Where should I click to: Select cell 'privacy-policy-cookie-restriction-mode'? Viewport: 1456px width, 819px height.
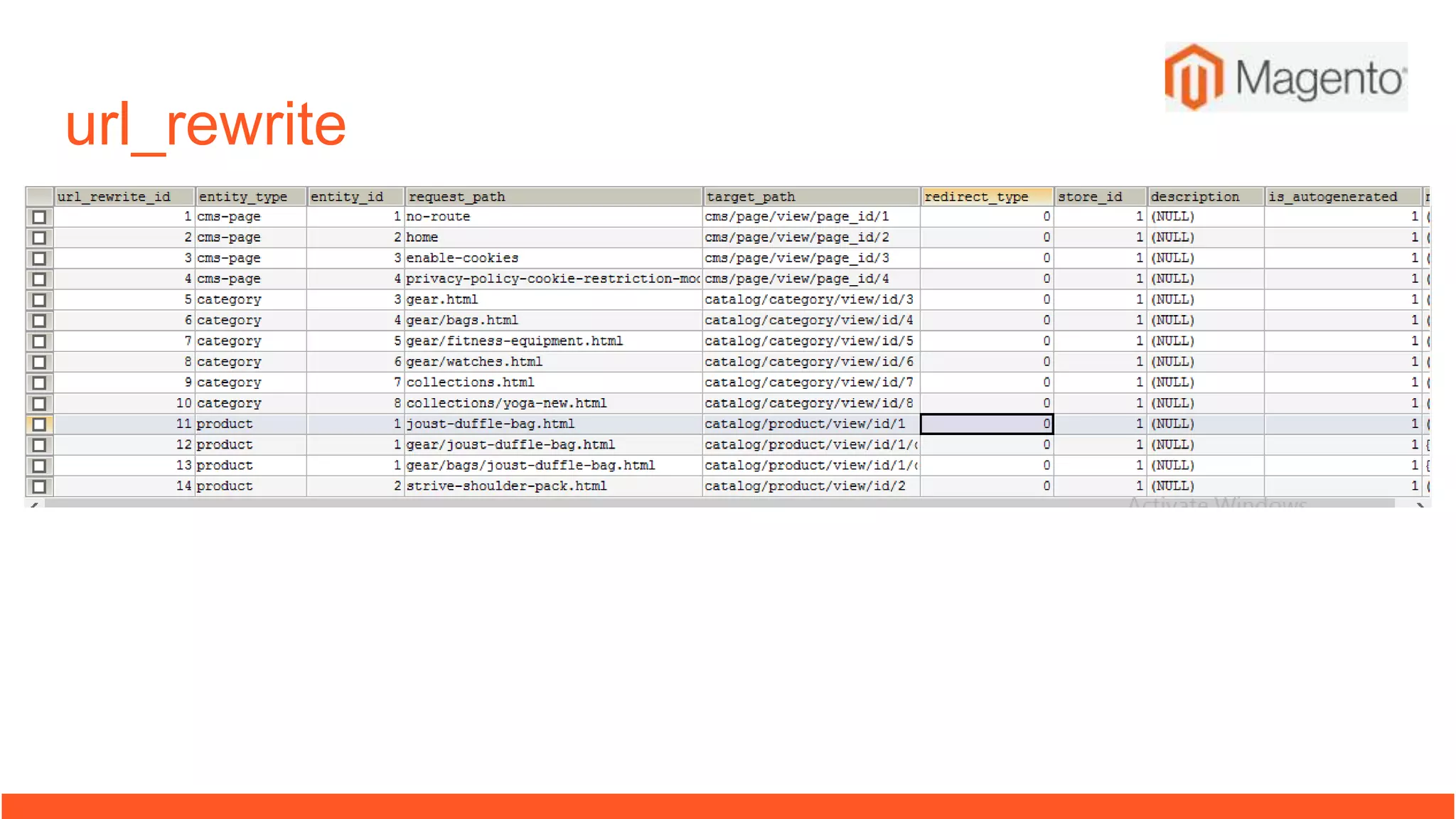pos(554,279)
